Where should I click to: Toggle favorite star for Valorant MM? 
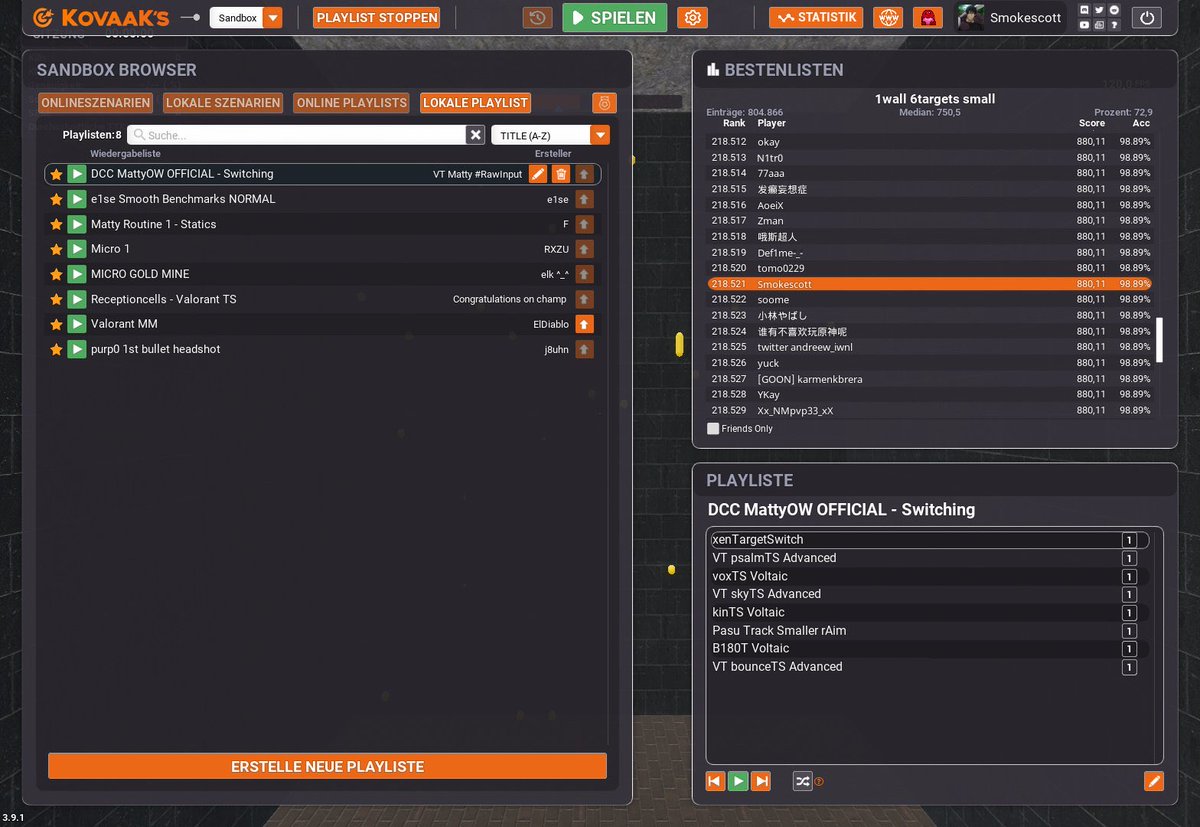pyautogui.click(x=56, y=324)
